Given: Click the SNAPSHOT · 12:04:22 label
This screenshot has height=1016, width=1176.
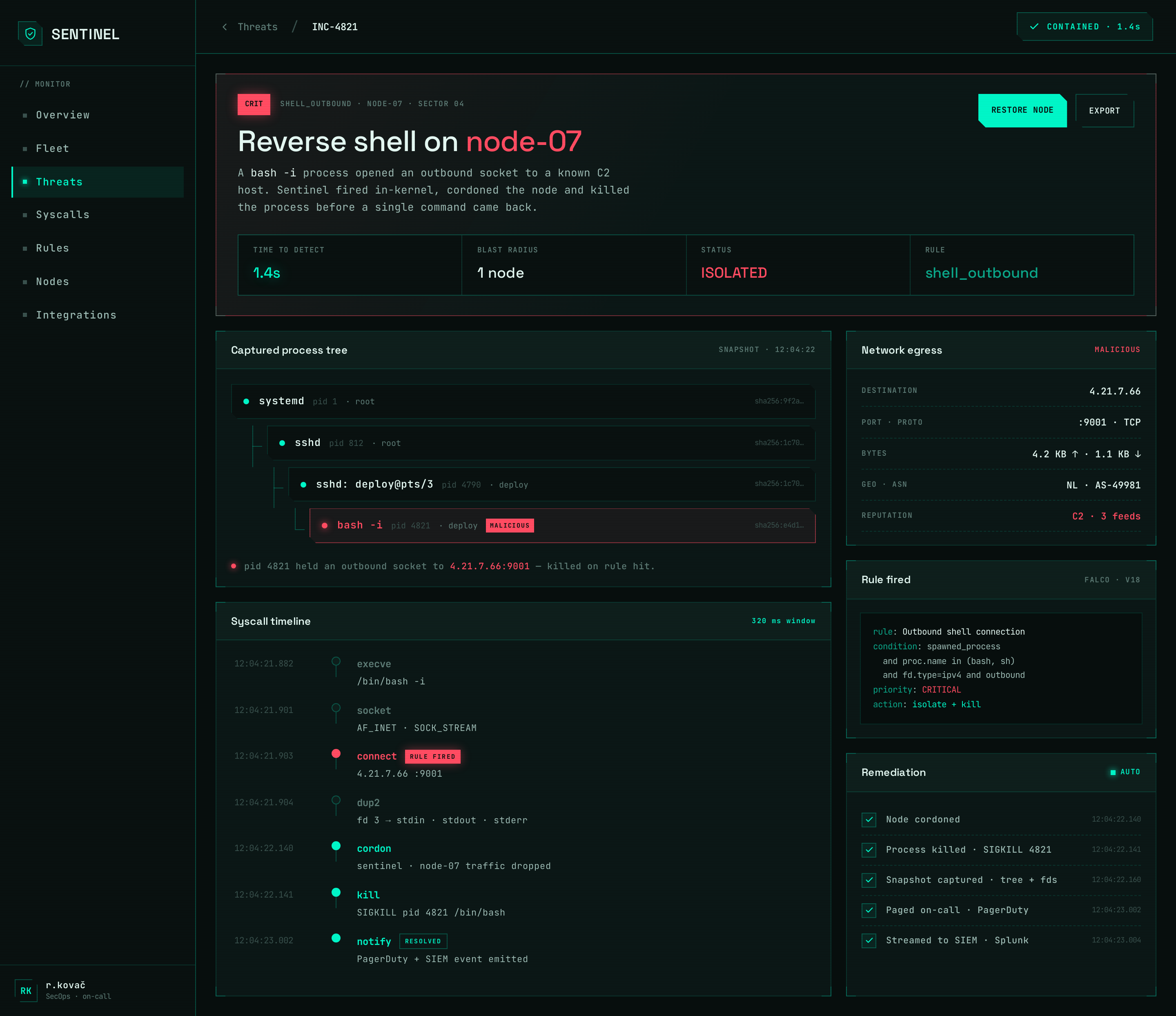Looking at the screenshot, I should (767, 350).
